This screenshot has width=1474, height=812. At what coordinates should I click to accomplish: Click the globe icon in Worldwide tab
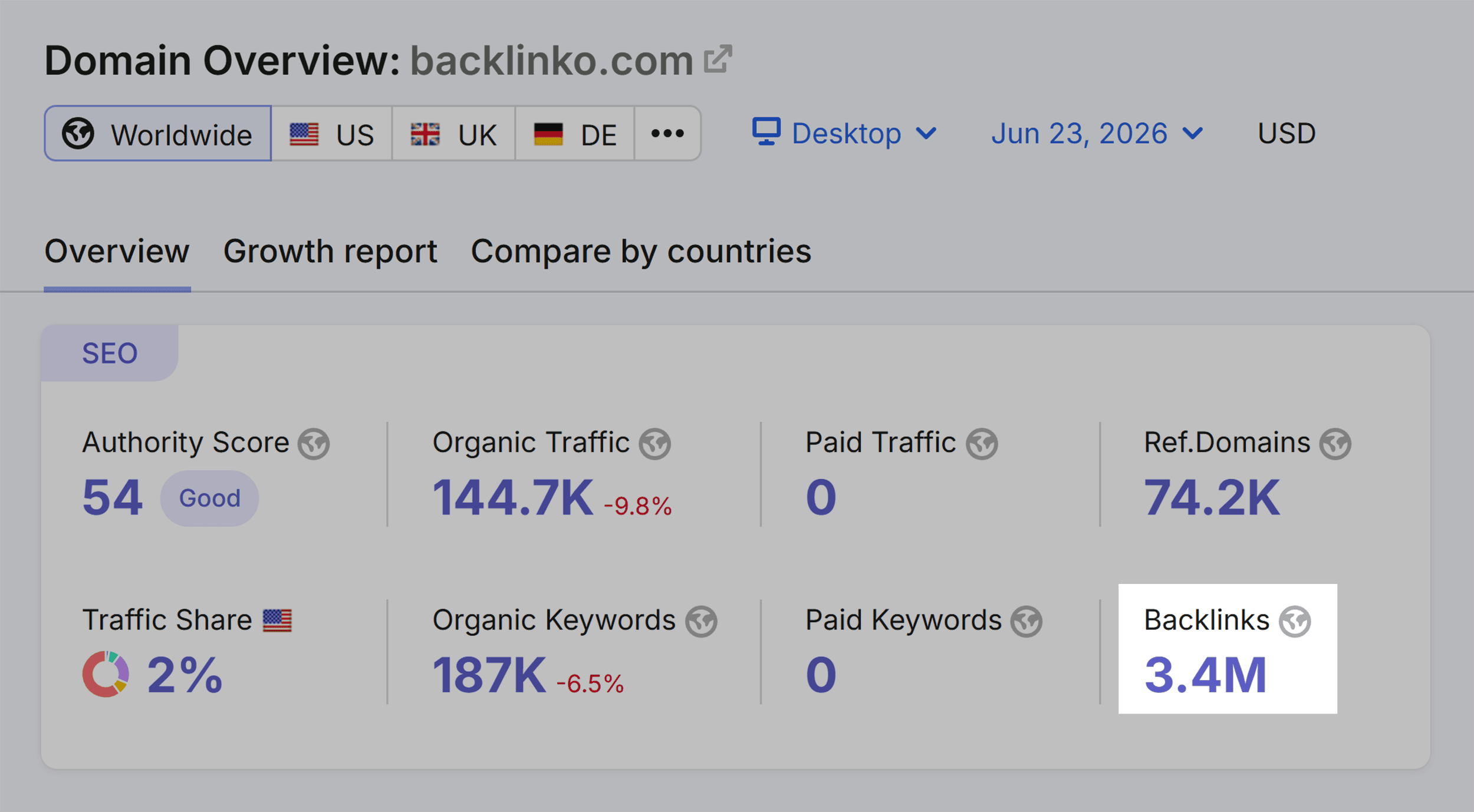click(78, 133)
